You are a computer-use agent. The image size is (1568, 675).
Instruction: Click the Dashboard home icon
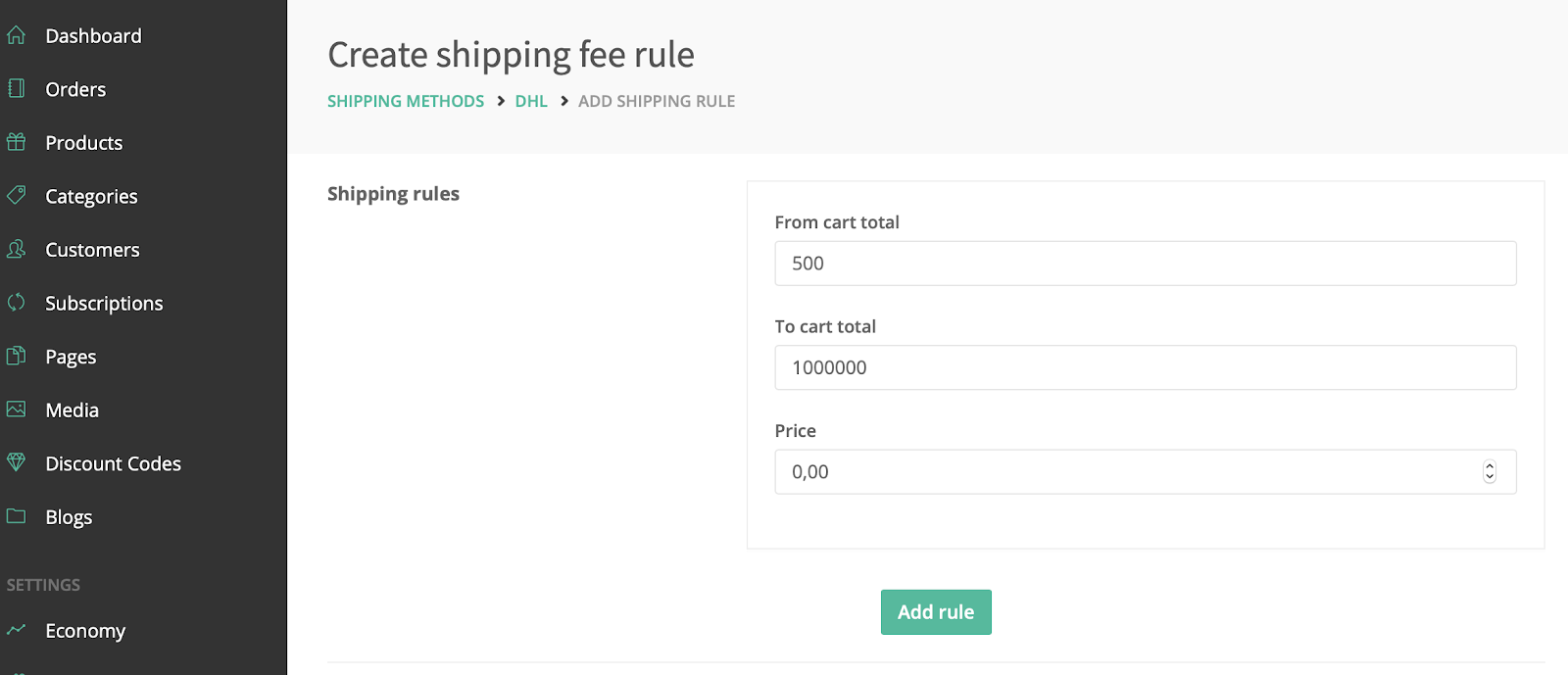(16, 35)
